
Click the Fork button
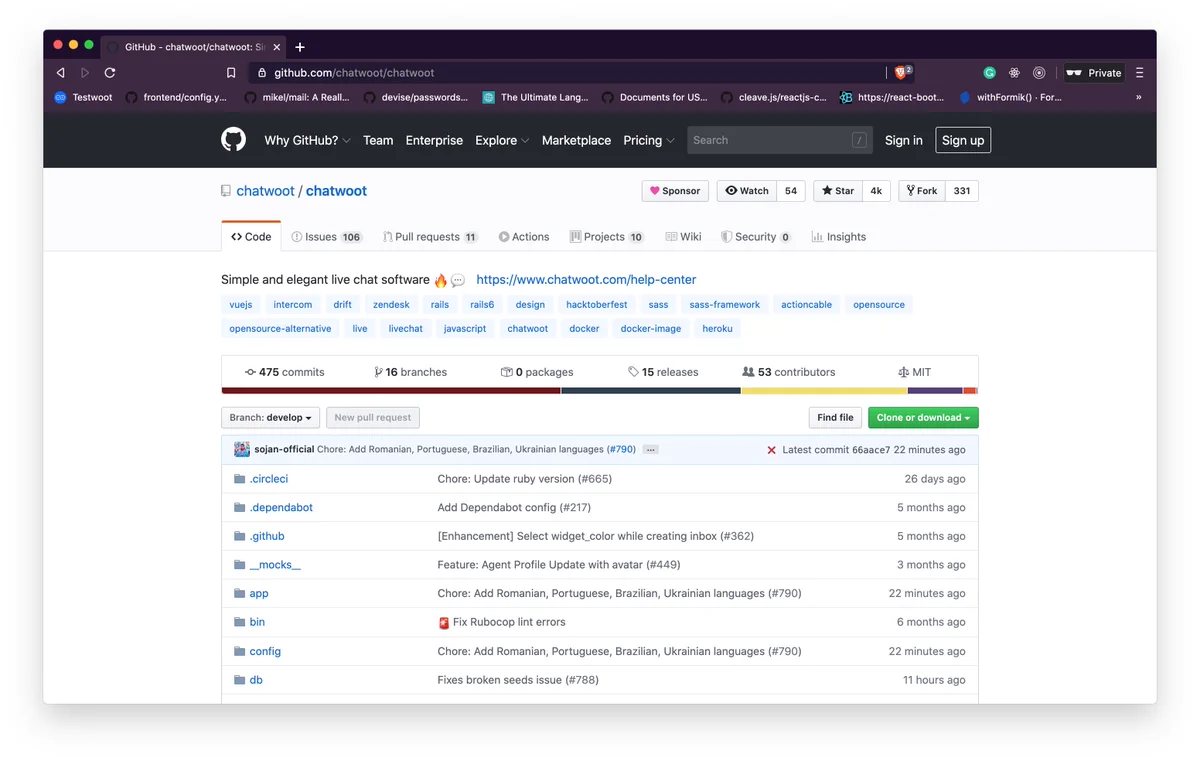[922, 191]
